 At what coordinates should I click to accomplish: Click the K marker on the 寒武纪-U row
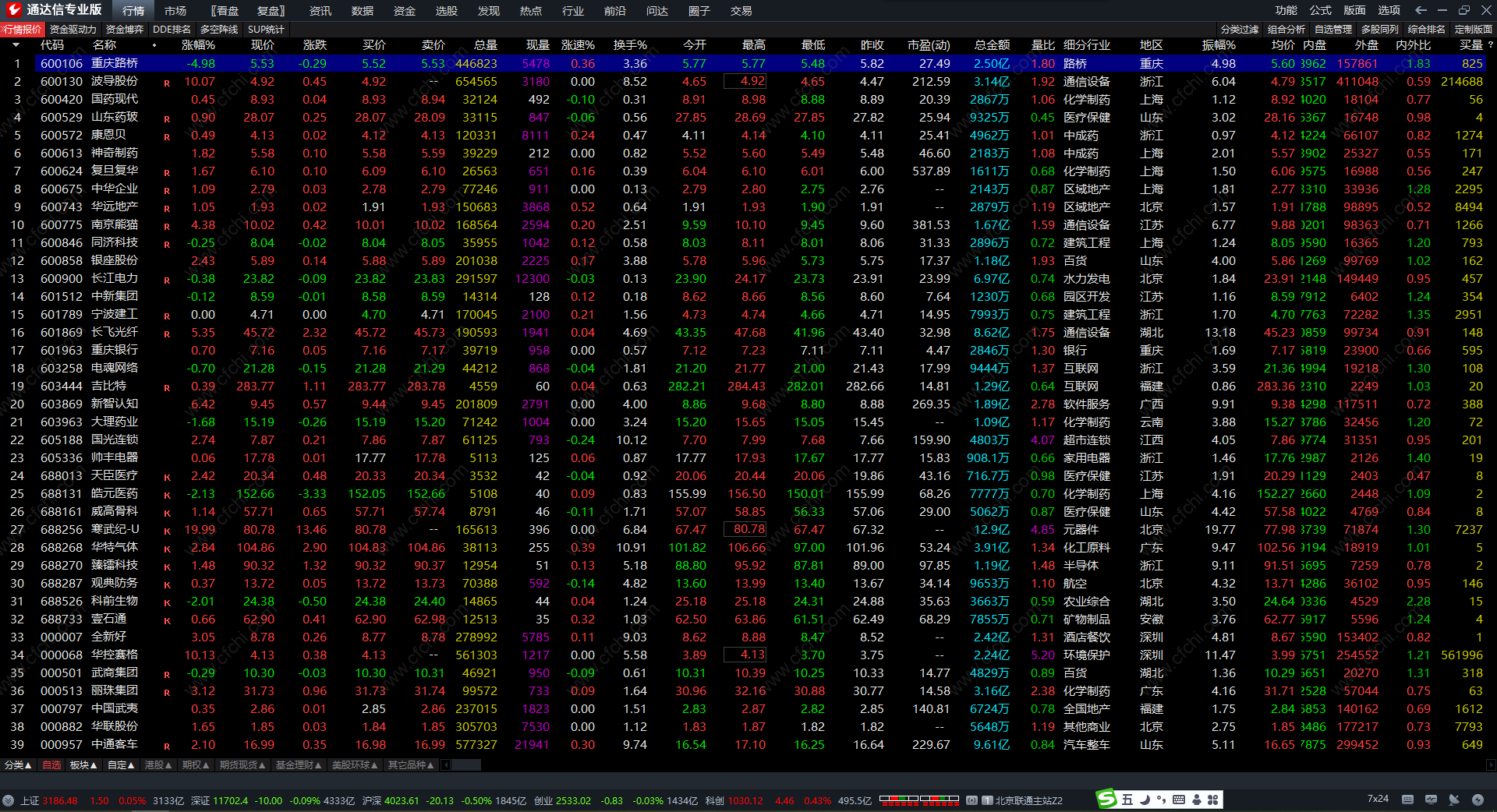(x=167, y=531)
